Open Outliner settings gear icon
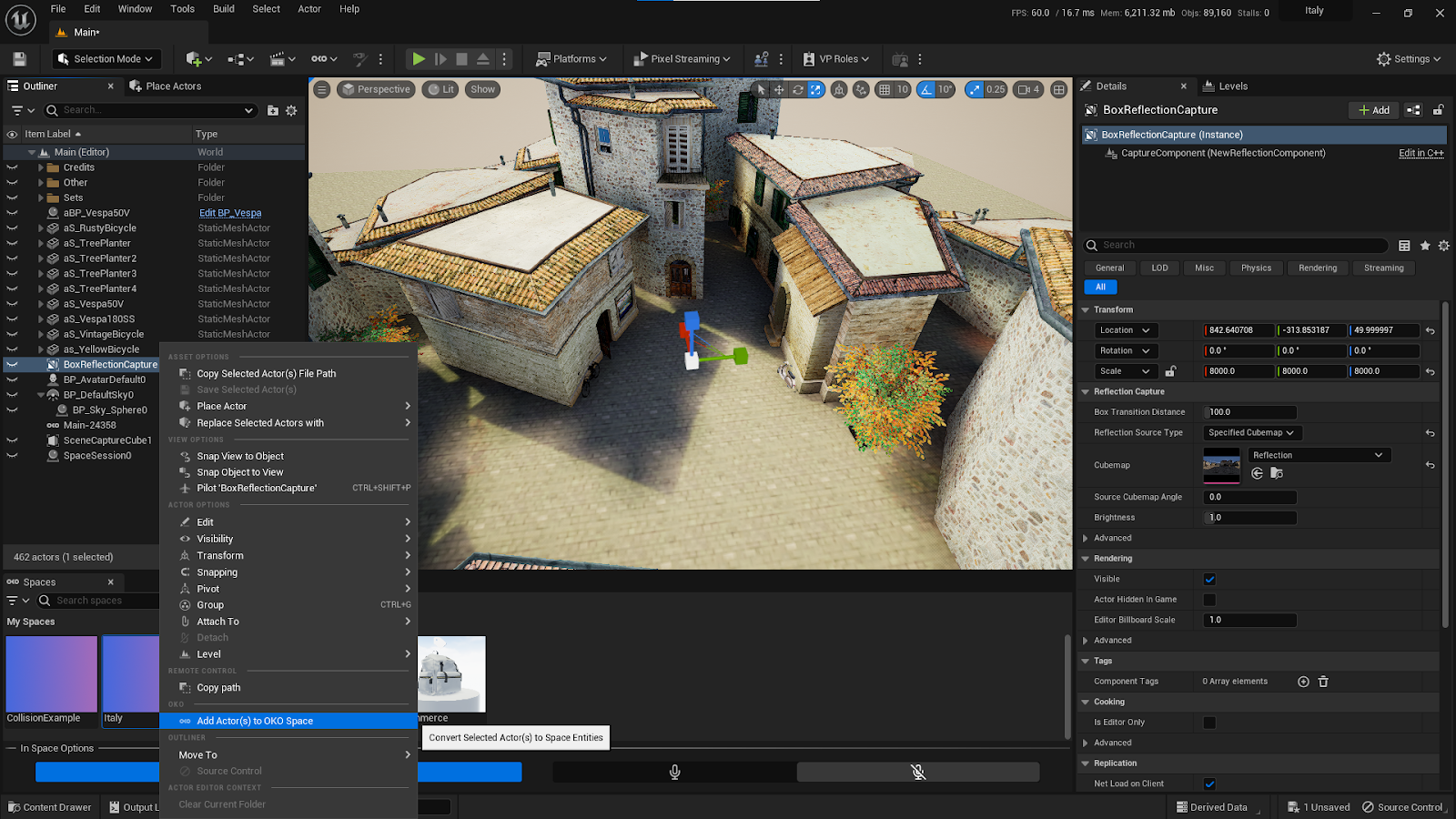Viewport: 1456px width, 819px height. click(291, 110)
